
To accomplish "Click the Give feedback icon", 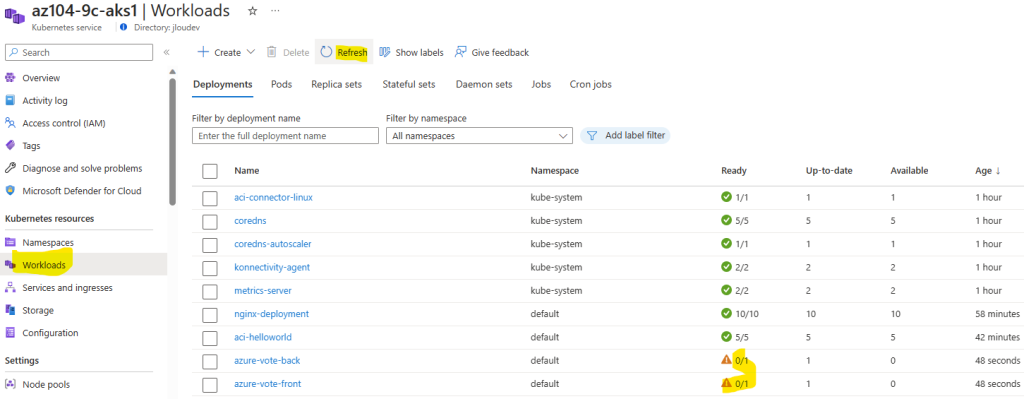I will pos(461,52).
